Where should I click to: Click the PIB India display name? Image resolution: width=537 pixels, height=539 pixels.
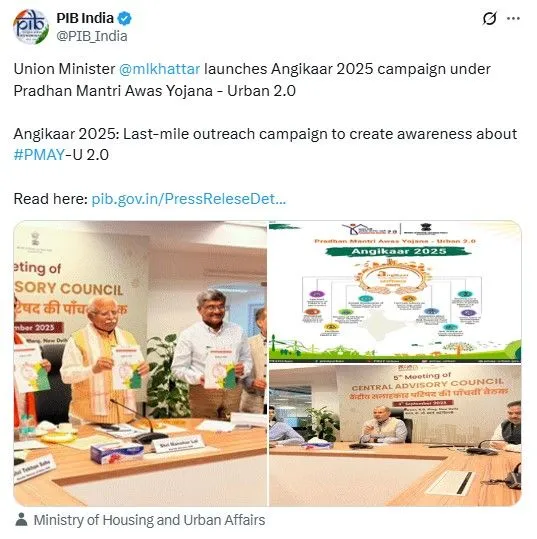tap(85, 18)
